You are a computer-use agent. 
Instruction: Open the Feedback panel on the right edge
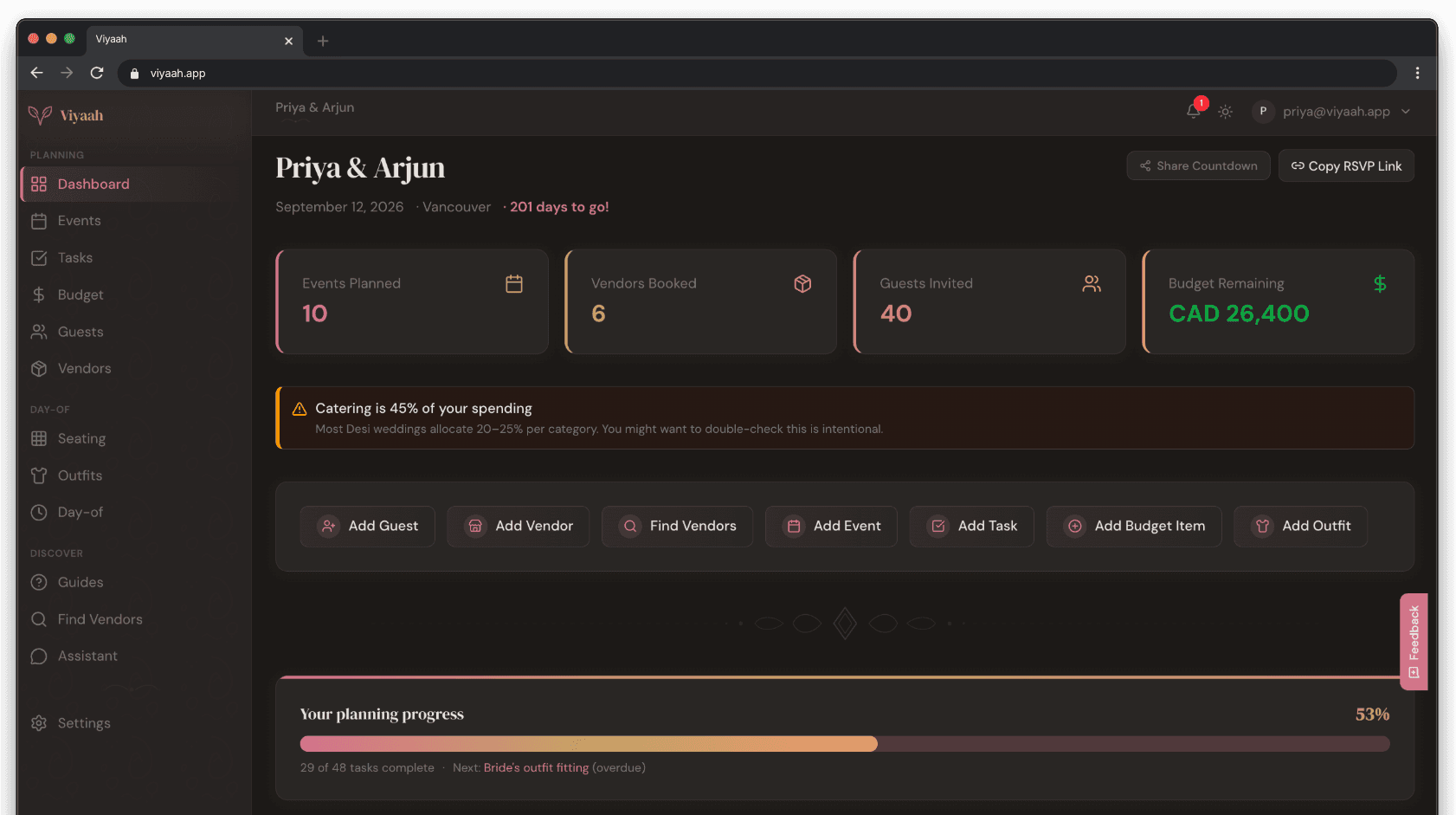(1414, 641)
